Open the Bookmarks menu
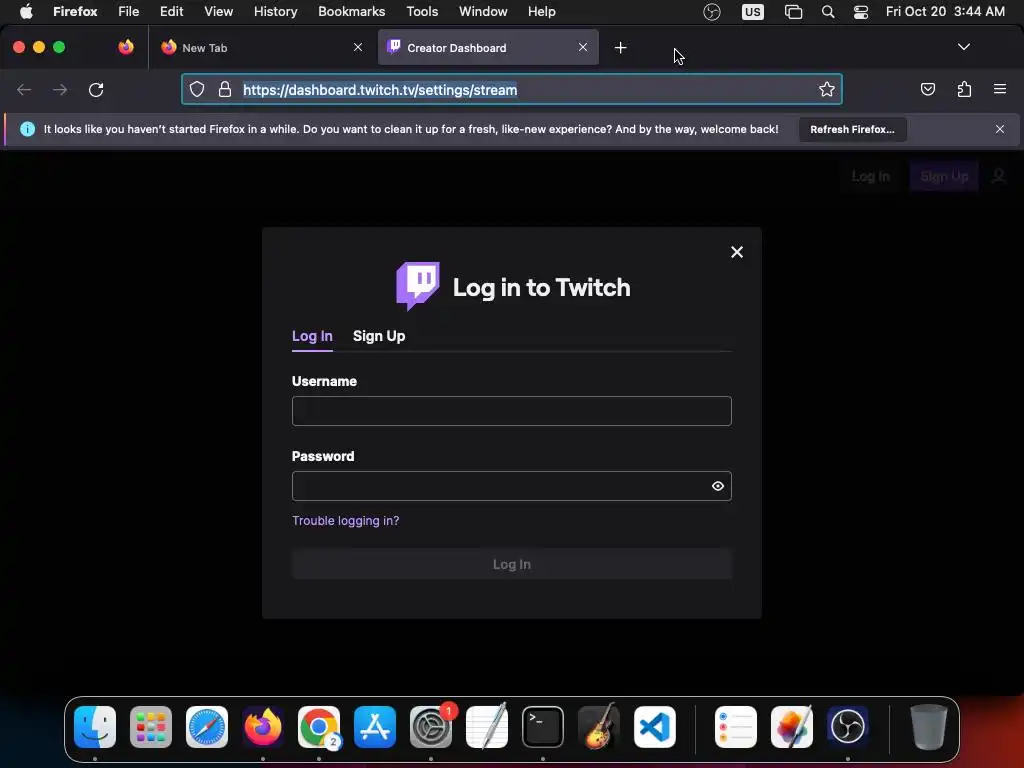Screen dimensions: 1024x768 pos(351,12)
